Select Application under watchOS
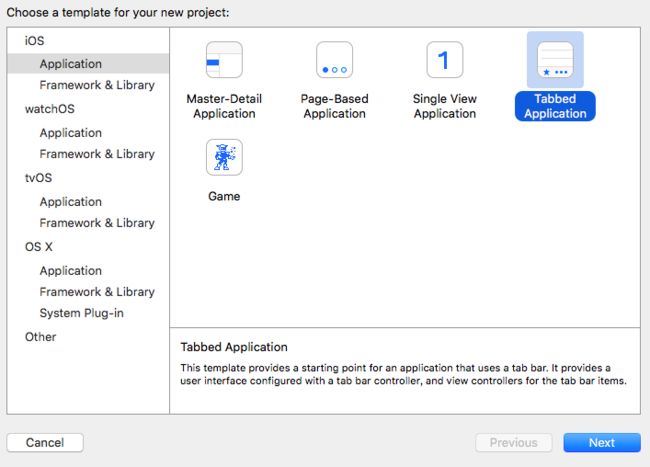This screenshot has width=650, height=467. [70, 133]
